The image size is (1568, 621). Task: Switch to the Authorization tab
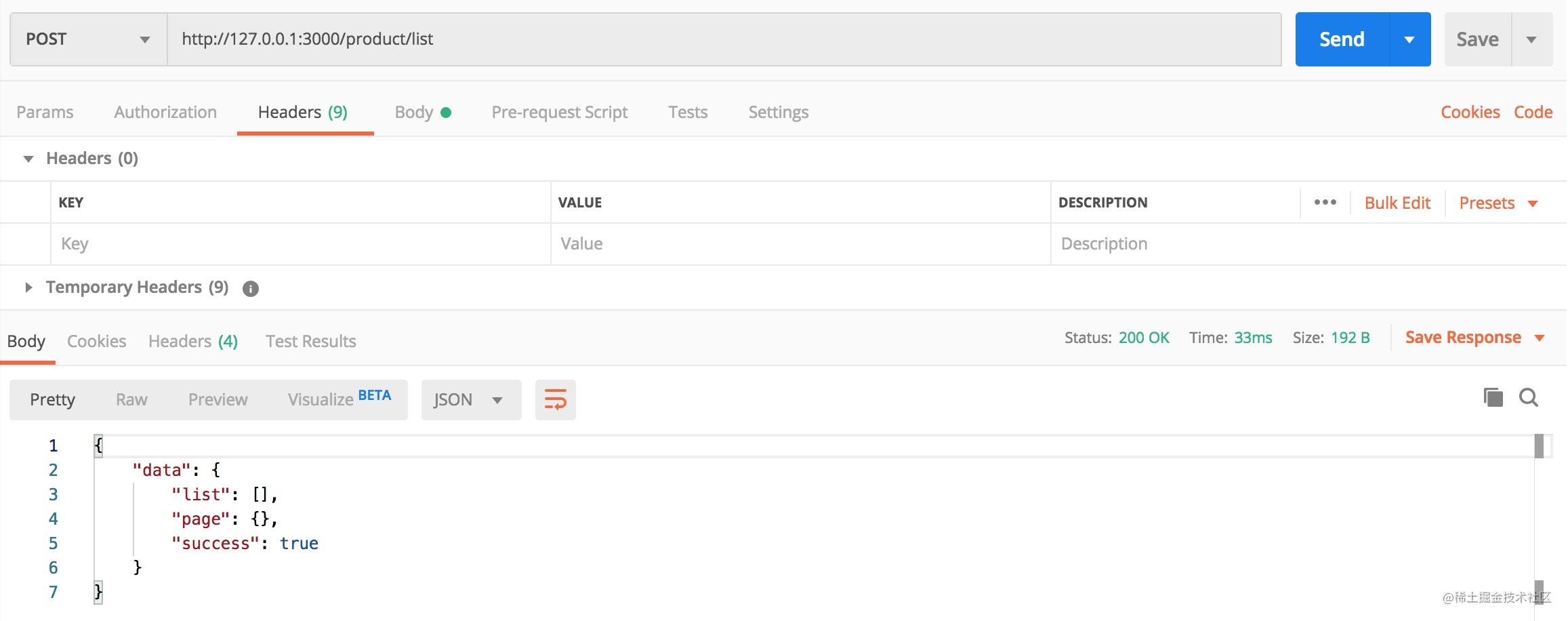point(165,112)
